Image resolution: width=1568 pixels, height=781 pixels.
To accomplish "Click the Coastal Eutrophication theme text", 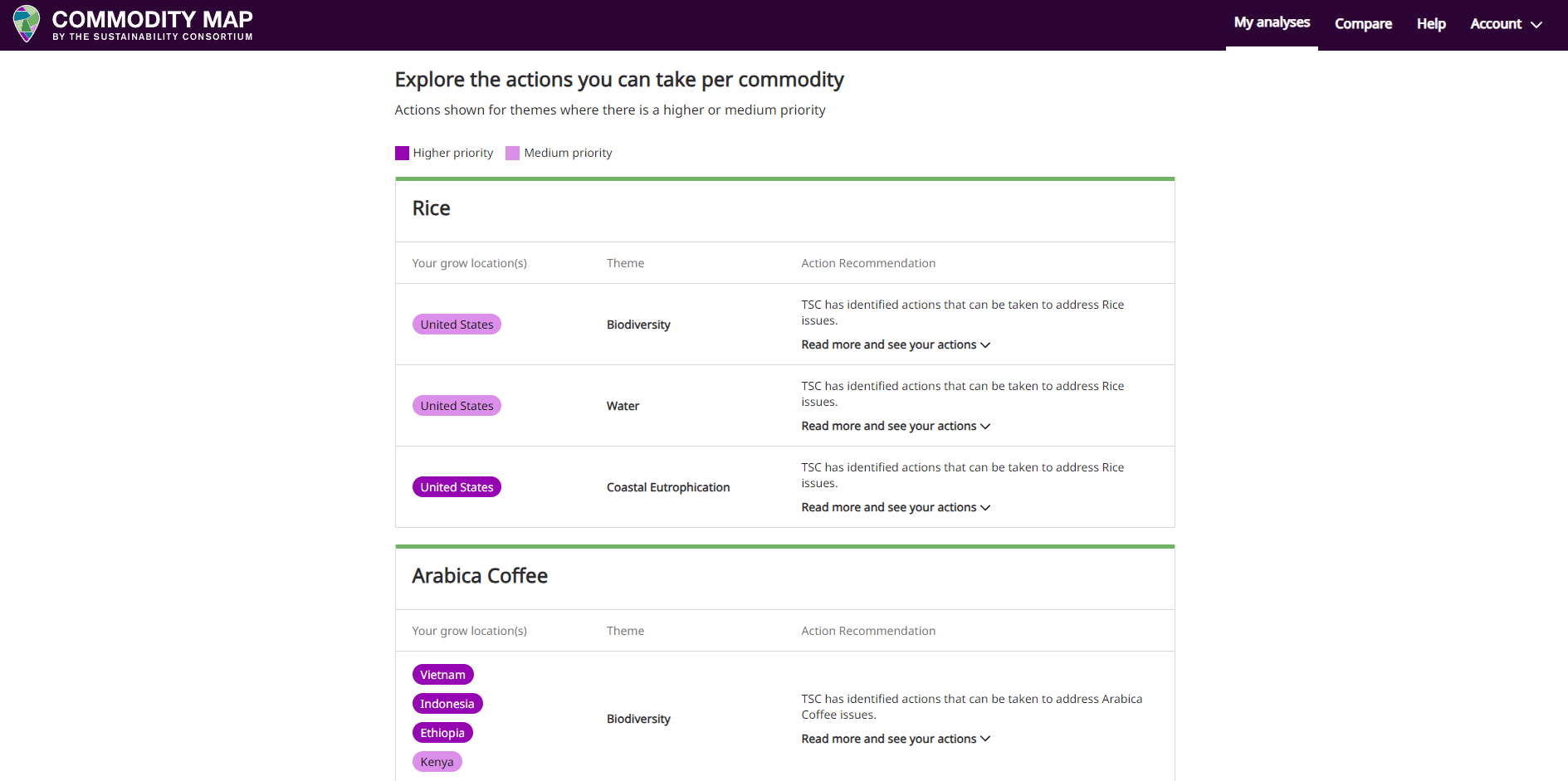I will (x=668, y=487).
